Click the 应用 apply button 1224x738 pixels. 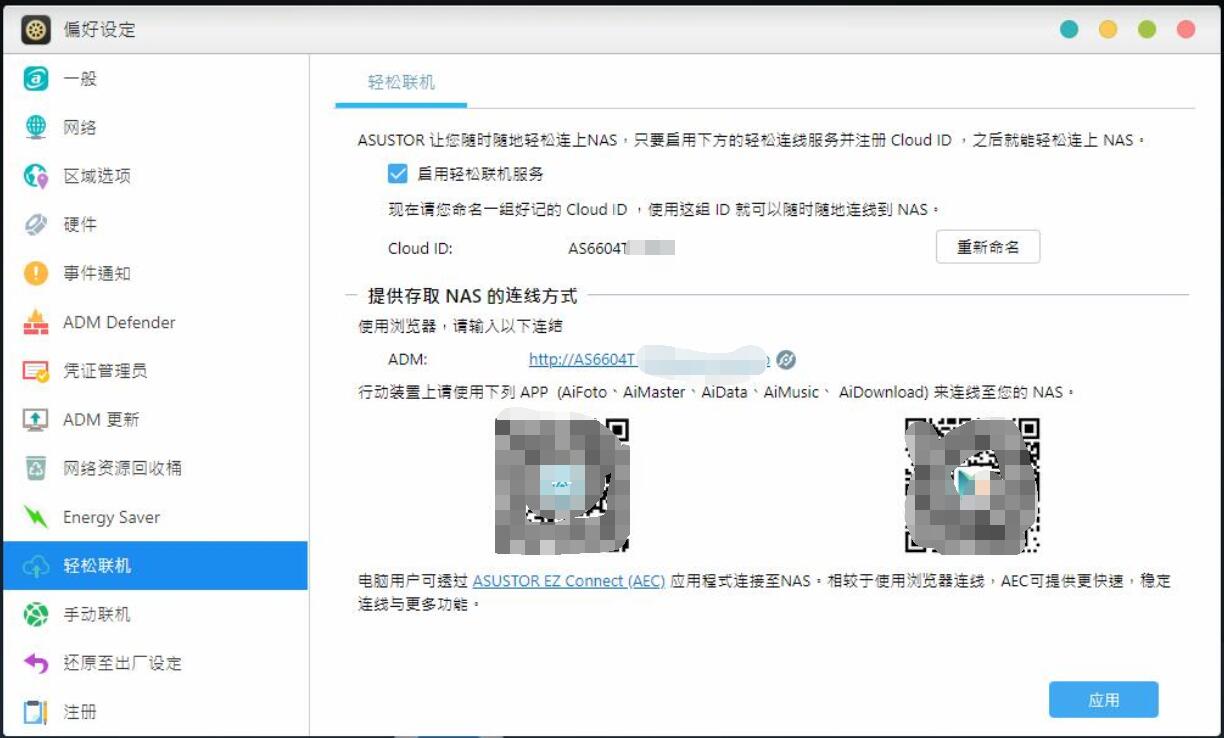pyautogui.click(x=1103, y=699)
